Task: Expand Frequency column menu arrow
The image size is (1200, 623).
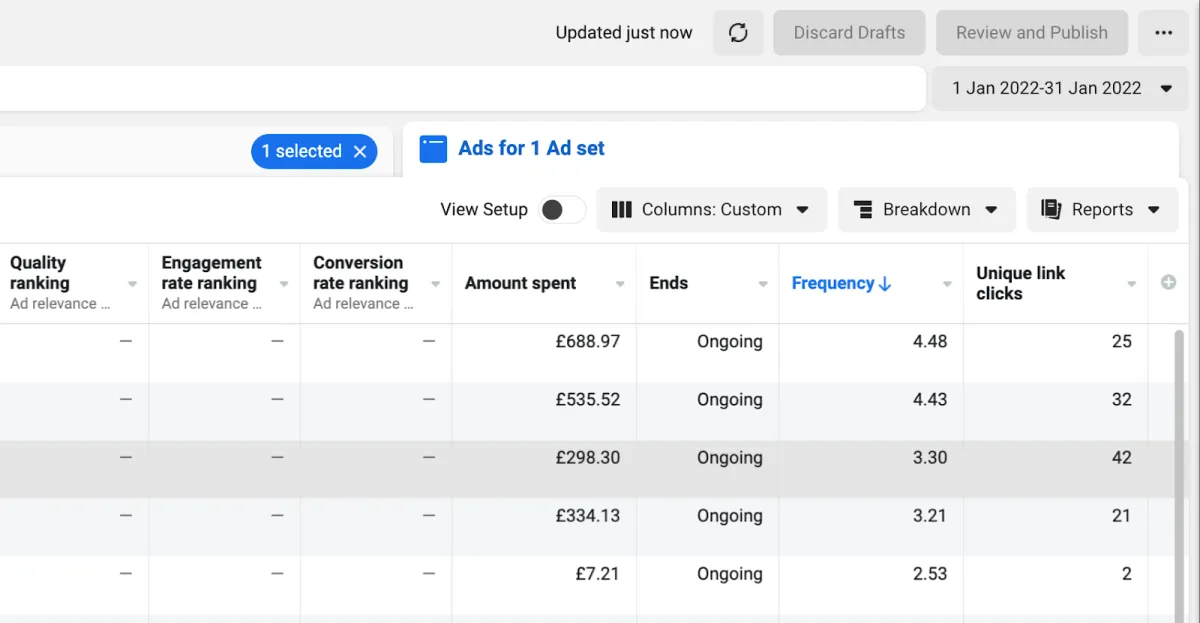Action: tap(947, 284)
